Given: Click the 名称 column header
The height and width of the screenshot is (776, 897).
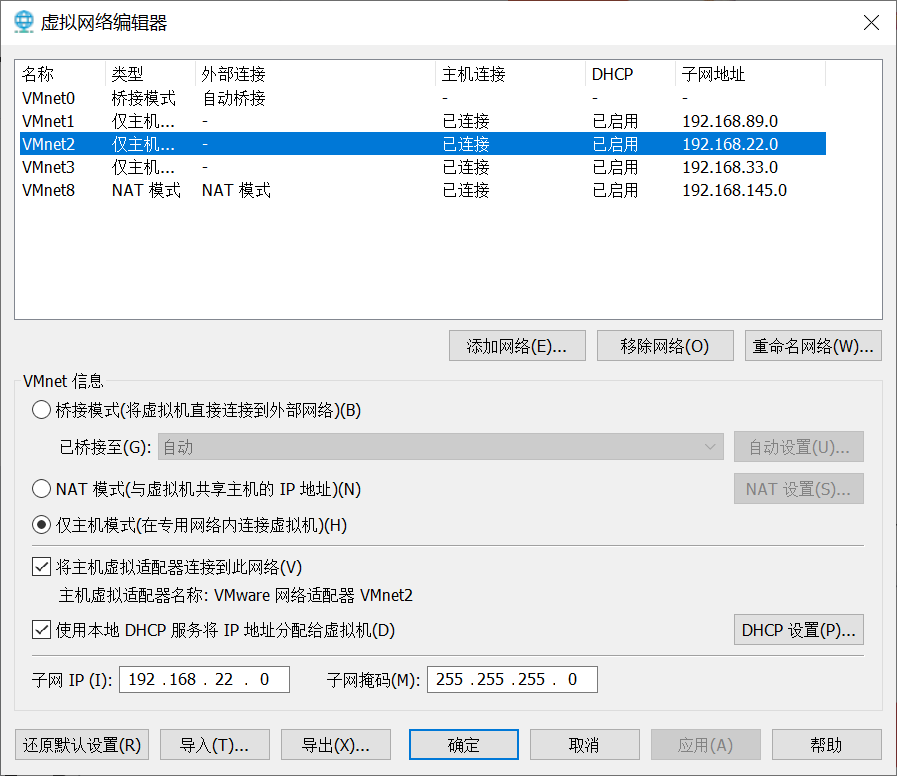Looking at the screenshot, I should (x=62, y=74).
